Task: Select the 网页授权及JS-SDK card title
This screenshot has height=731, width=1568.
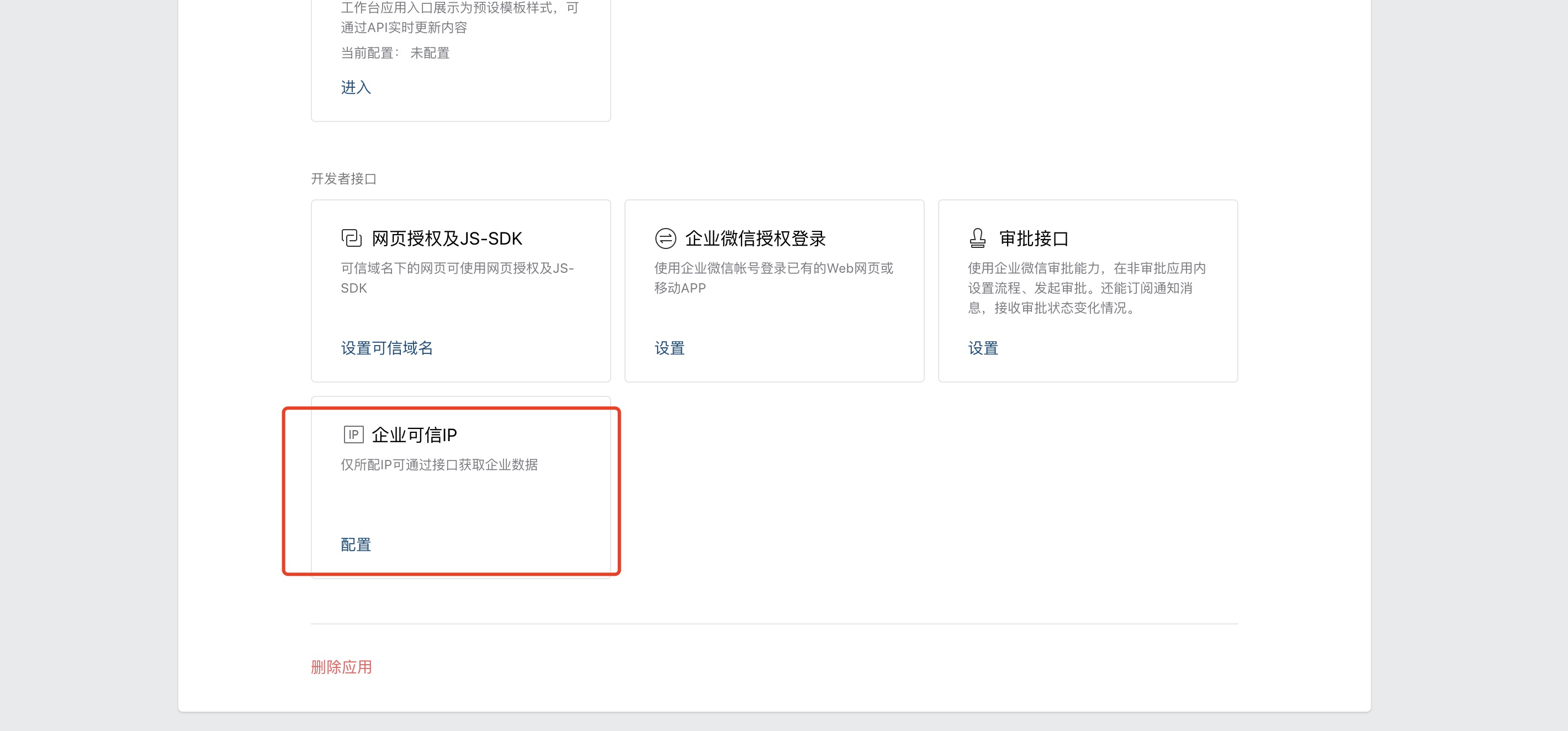Action: click(x=447, y=239)
